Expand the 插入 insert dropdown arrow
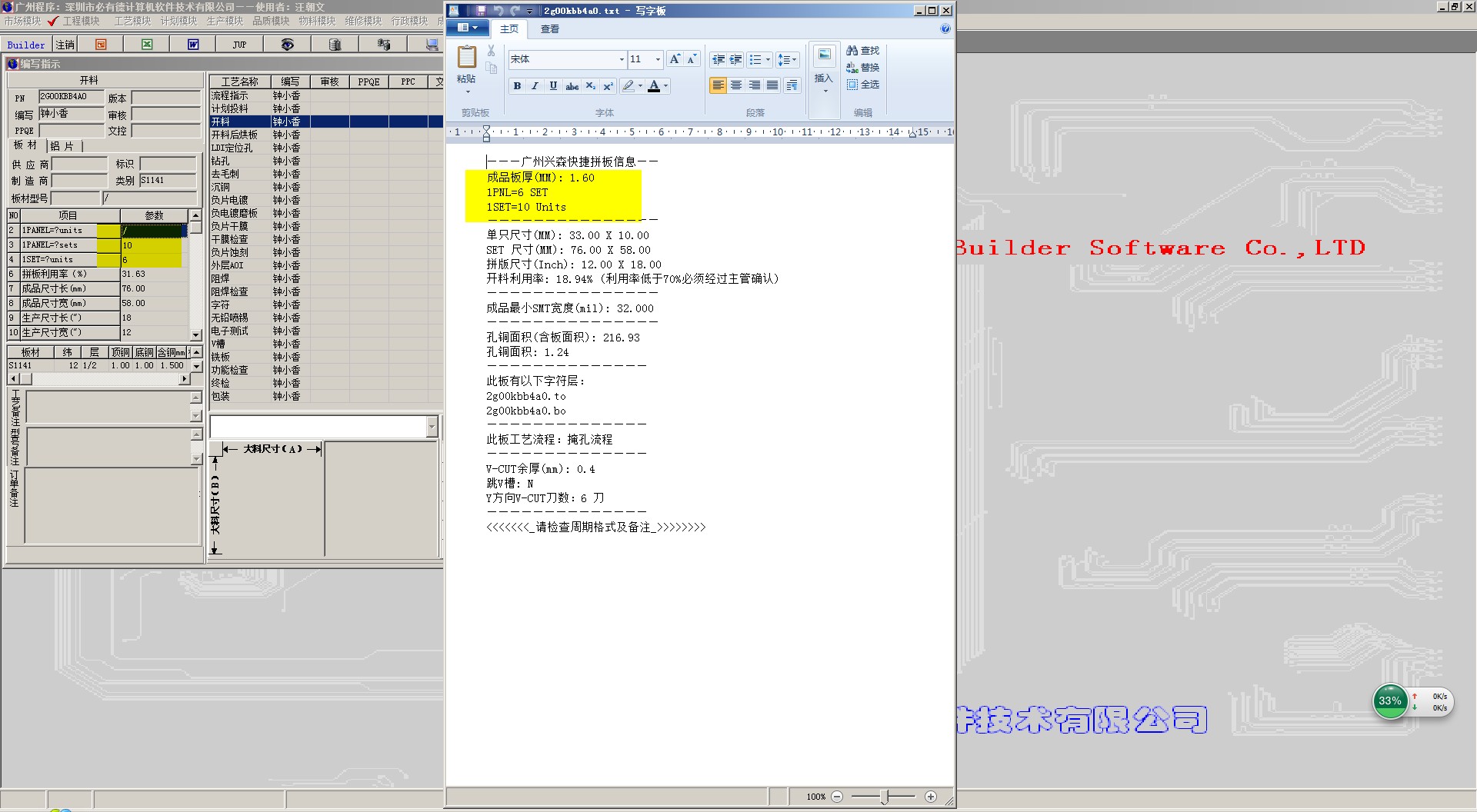The image size is (1477, 812). 825,92
